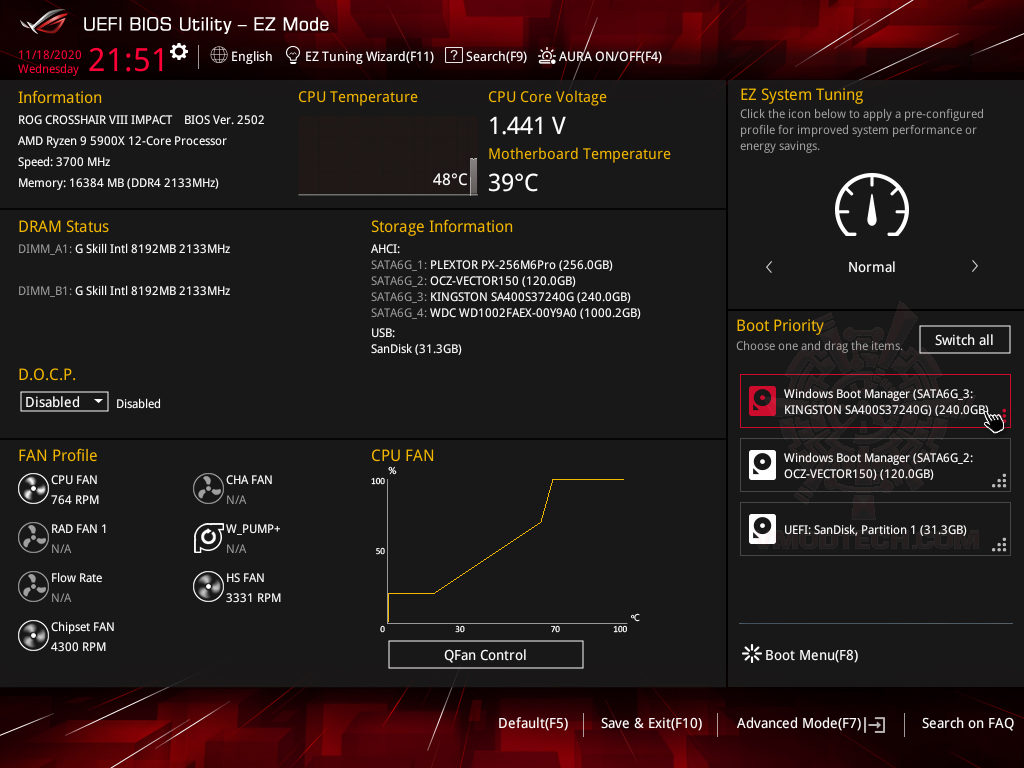Click the Normal tuning profile label
Screen dimensions: 1024x768
(871, 266)
